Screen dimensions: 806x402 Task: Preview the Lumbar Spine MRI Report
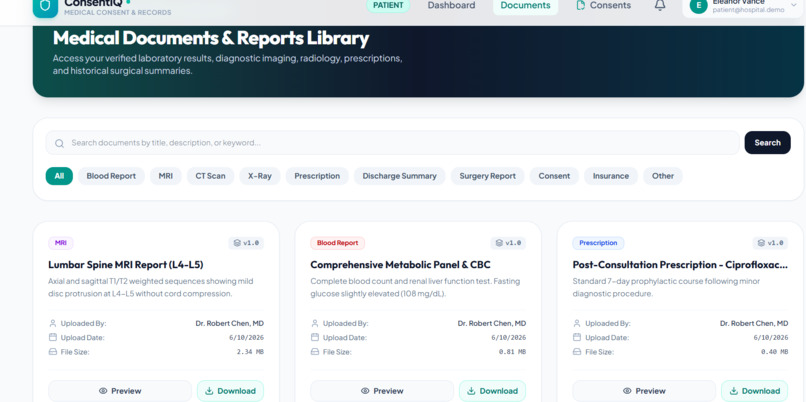120,391
